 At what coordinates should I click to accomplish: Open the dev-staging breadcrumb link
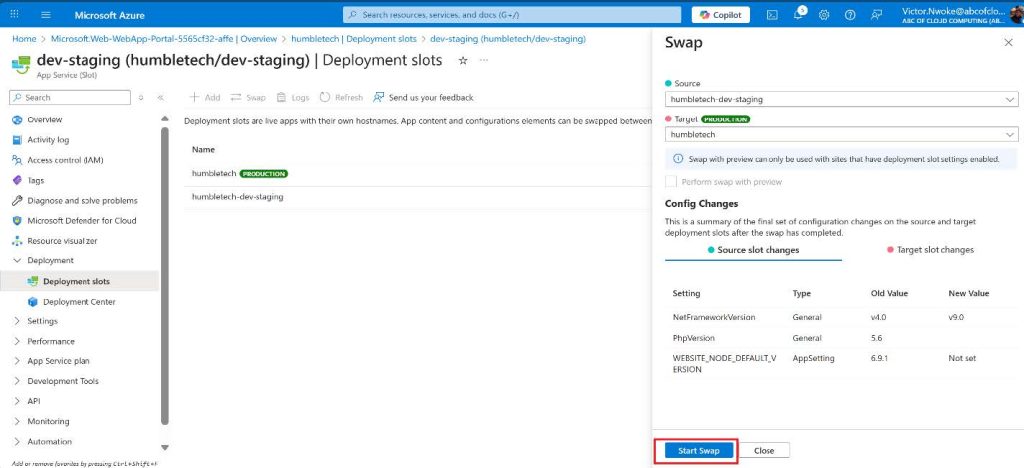[507, 39]
